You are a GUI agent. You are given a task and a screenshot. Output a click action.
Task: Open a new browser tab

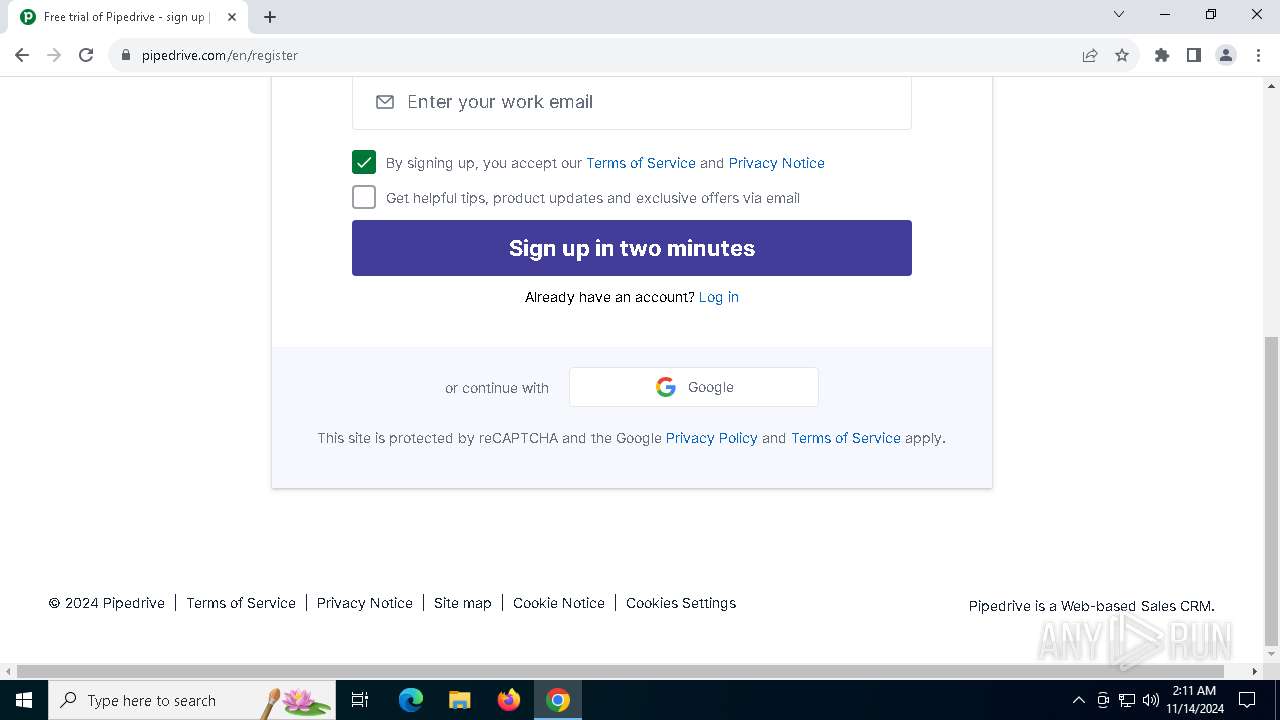(270, 17)
